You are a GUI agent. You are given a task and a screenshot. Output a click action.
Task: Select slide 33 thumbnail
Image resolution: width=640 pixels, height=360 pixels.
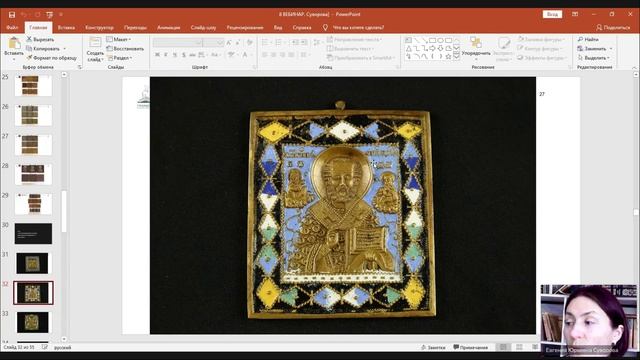pos(33,322)
